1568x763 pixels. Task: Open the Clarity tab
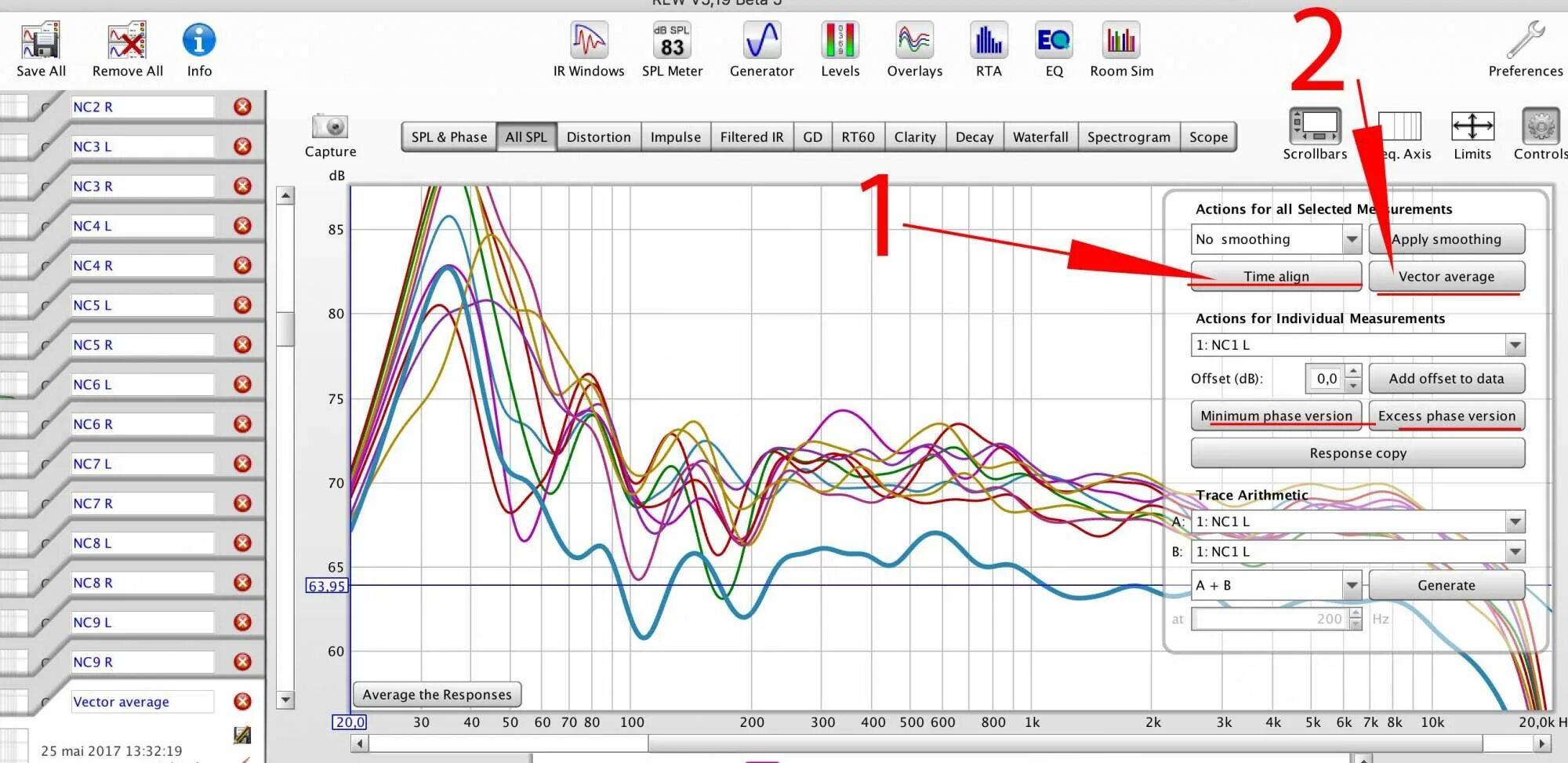point(915,136)
